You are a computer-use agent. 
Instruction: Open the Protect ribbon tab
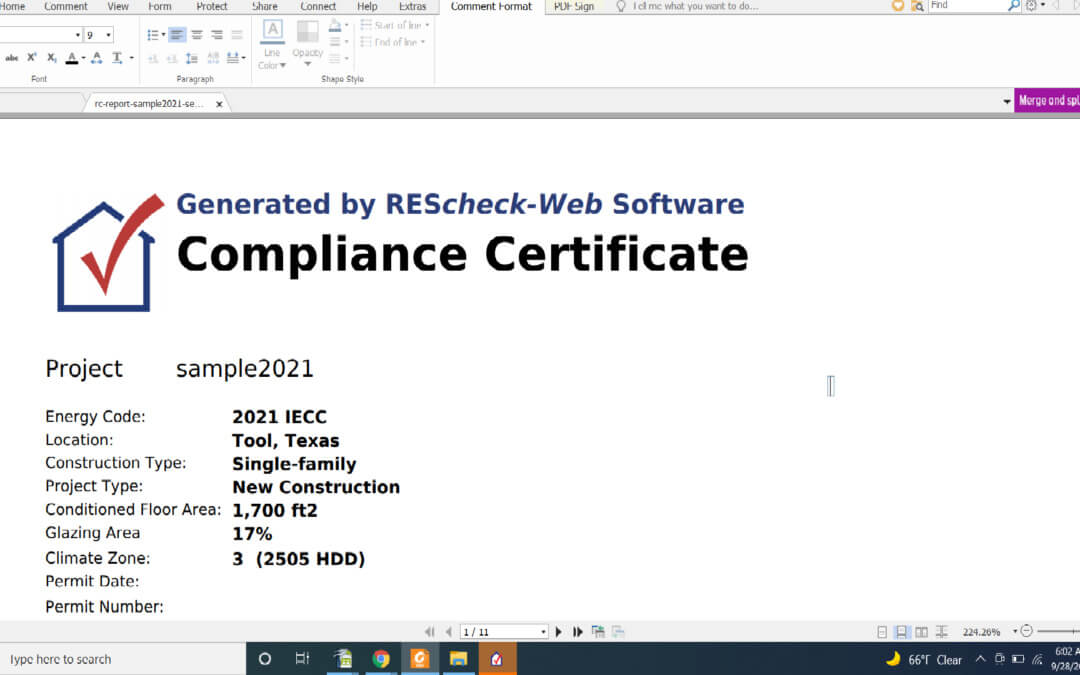point(212,6)
